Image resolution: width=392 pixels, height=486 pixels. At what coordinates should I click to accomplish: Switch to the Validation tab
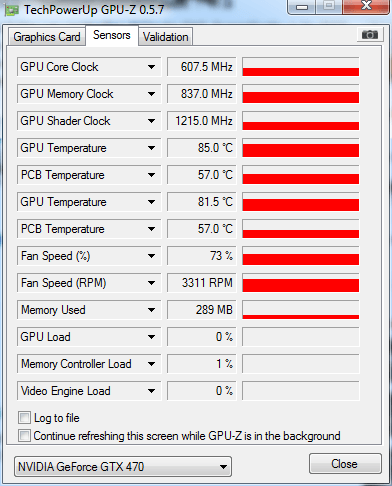click(x=166, y=37)
